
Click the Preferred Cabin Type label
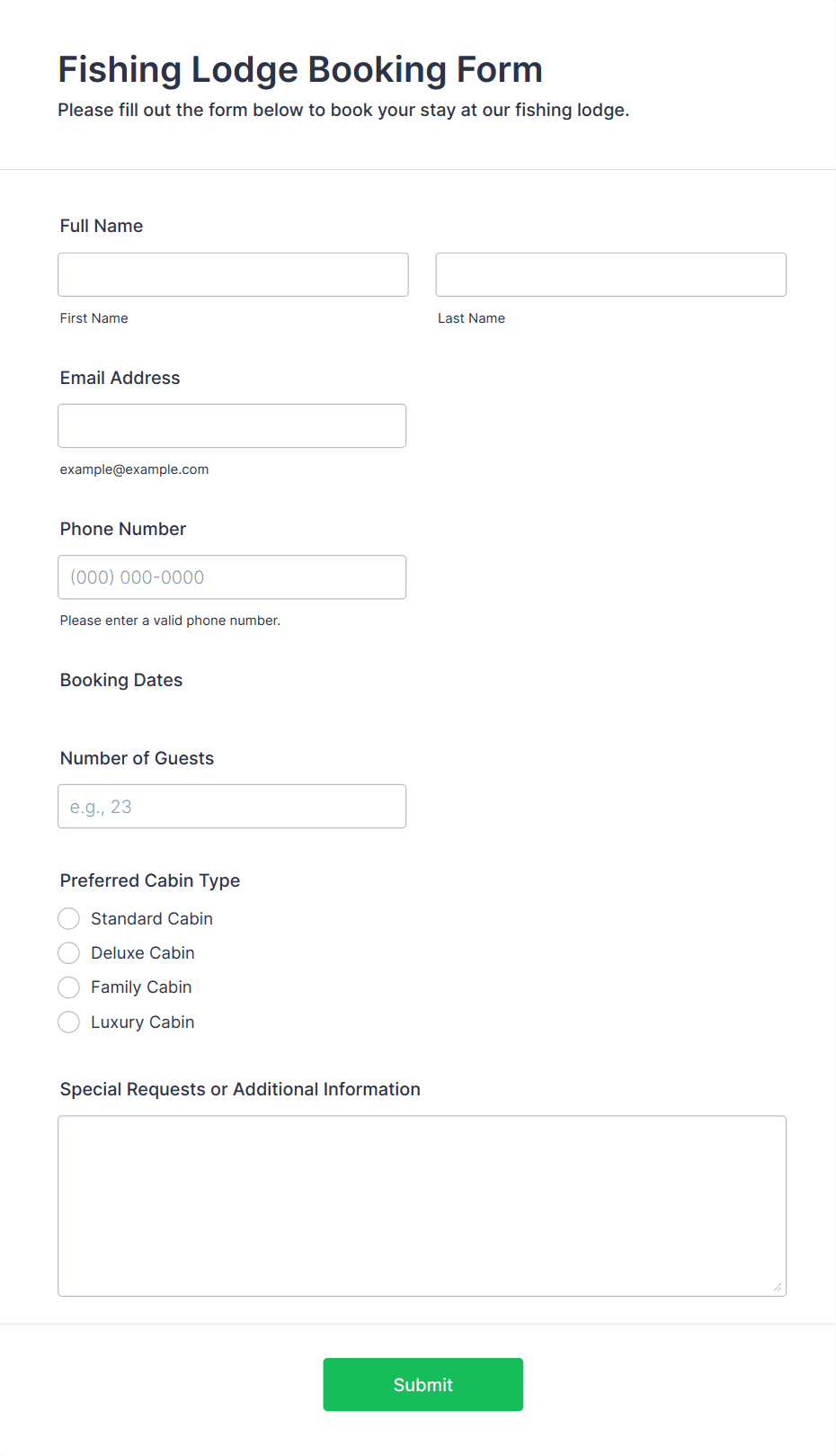tap(150, 880)
